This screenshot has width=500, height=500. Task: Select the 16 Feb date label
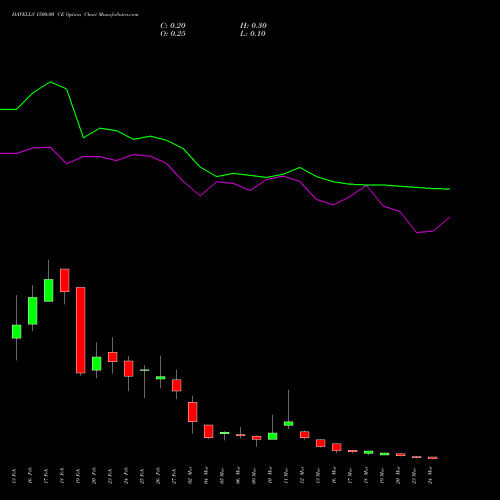30,476
